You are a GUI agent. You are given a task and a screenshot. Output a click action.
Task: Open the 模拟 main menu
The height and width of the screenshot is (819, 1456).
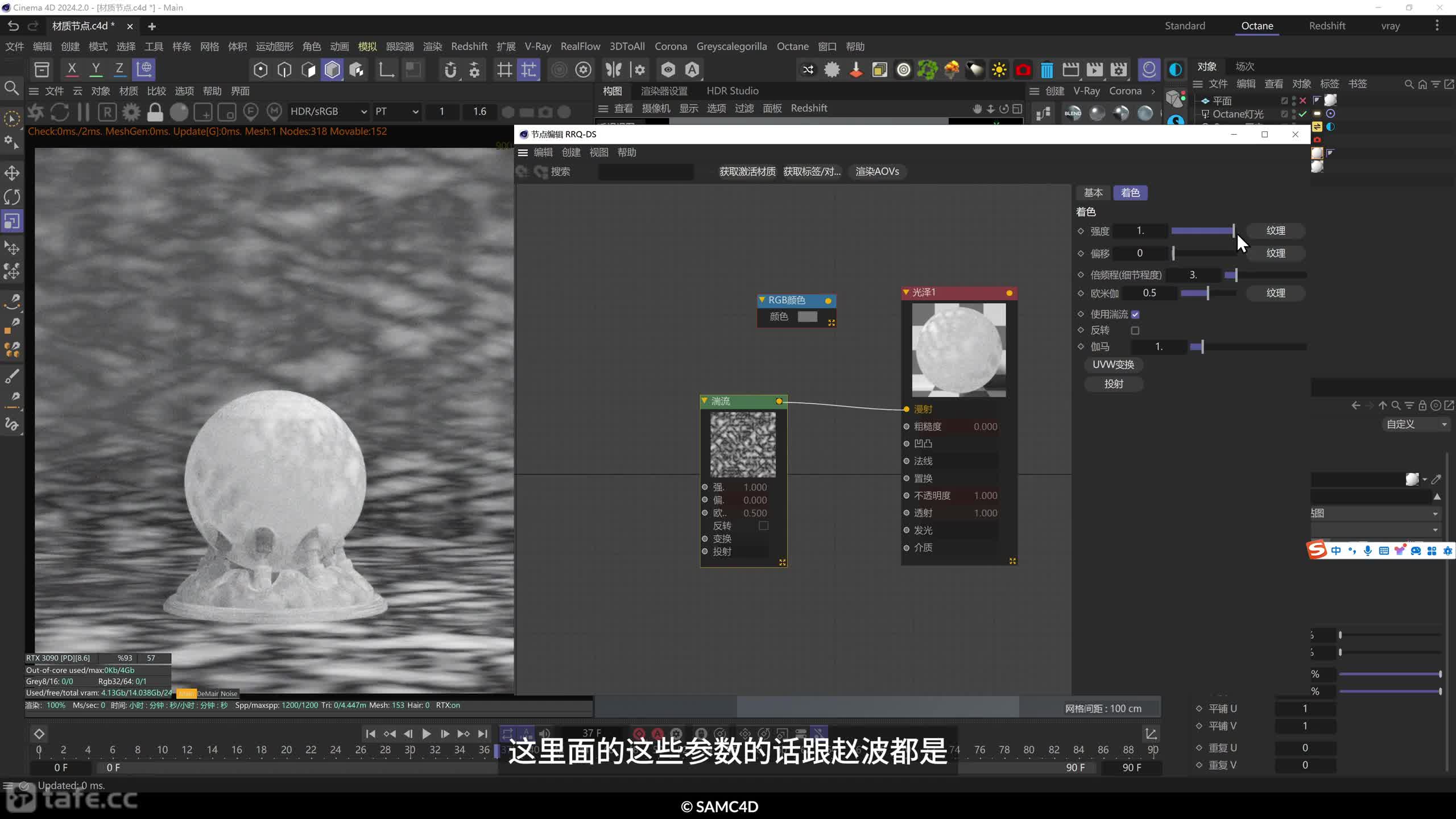coord(367,47)
